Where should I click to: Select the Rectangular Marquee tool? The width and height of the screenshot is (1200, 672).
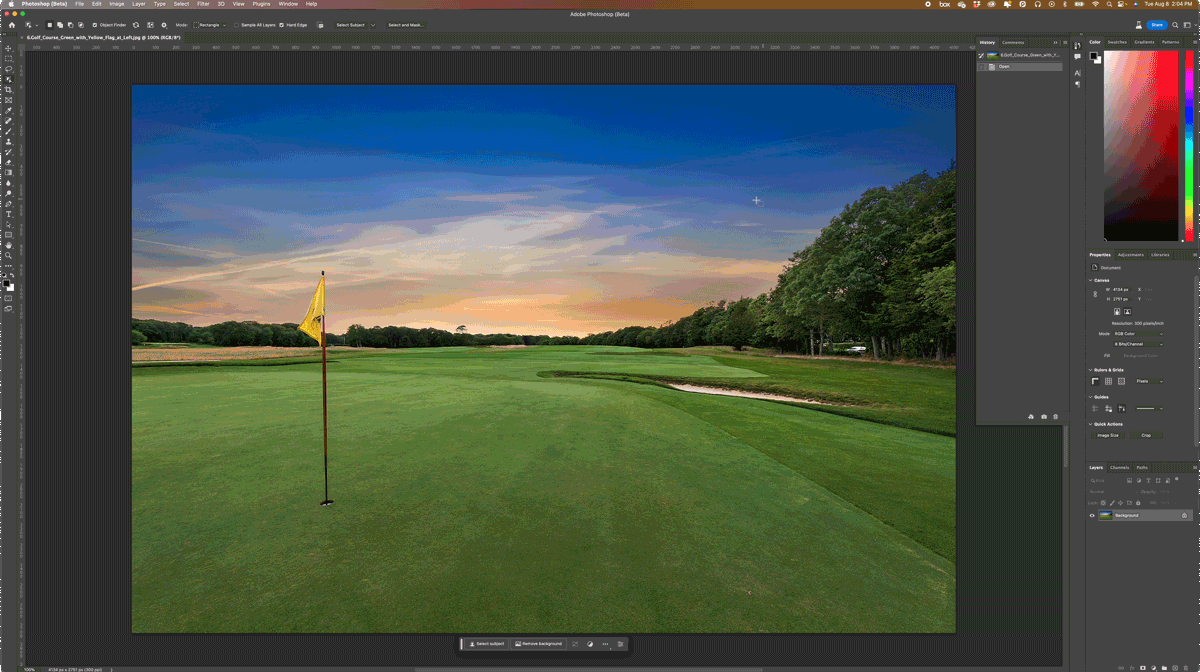(x=8, y=58)
